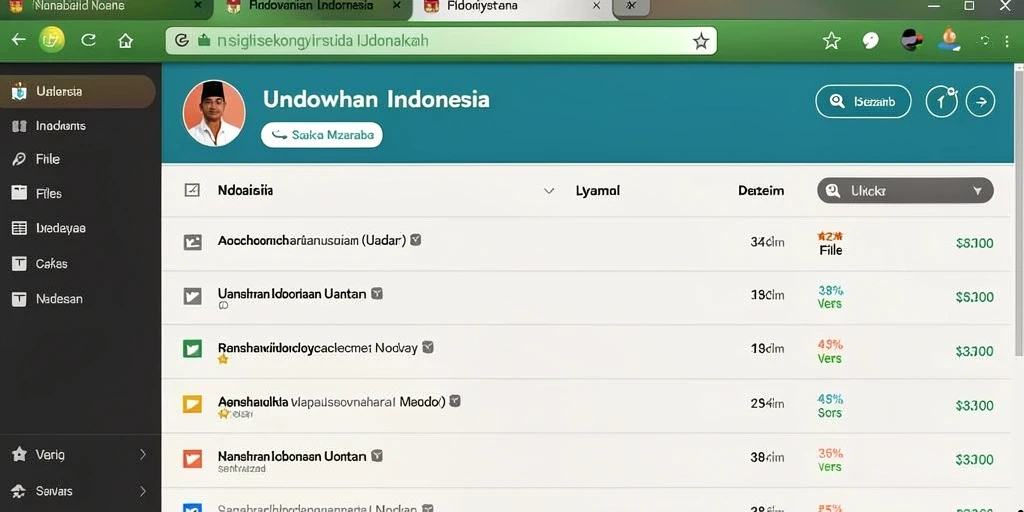Click the Saaka Mzaraba button

322,135
